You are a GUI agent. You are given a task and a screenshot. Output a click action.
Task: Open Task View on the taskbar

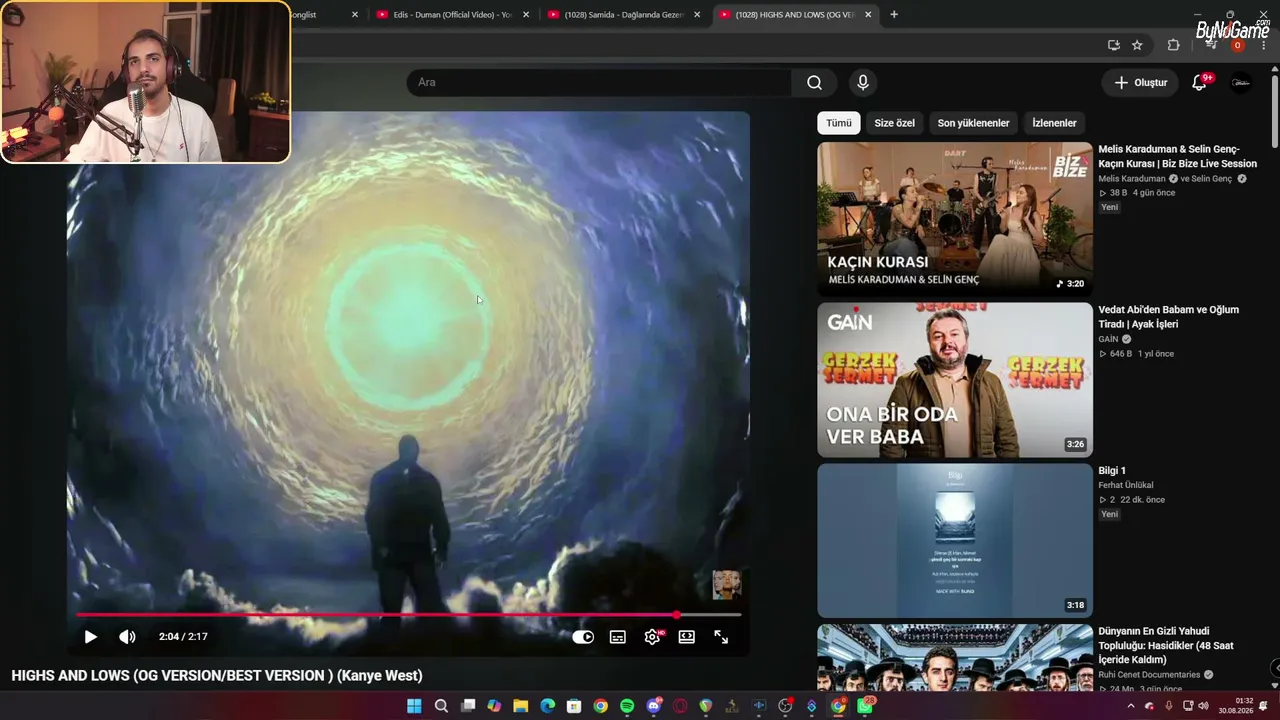pos(468,706)
